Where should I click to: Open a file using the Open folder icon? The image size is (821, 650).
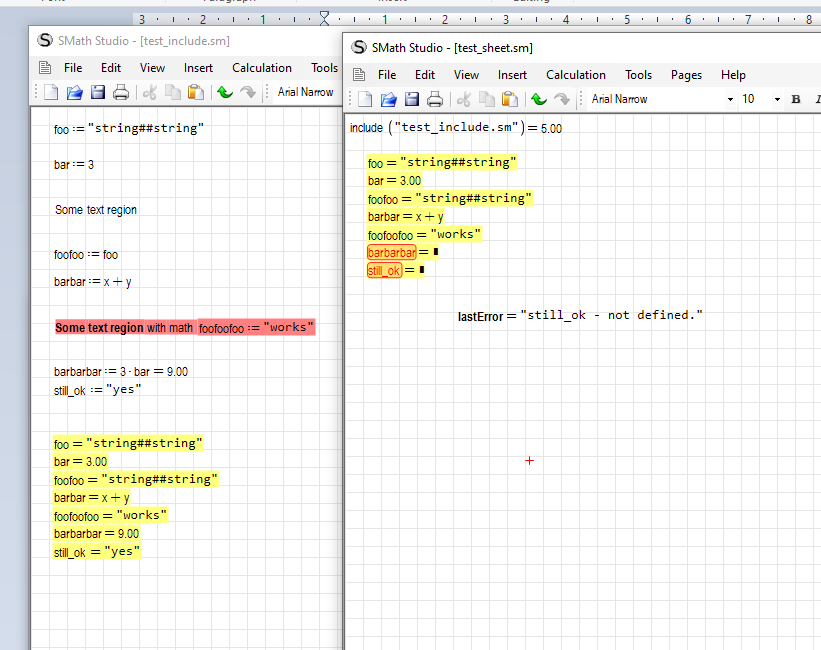[389, 98]
